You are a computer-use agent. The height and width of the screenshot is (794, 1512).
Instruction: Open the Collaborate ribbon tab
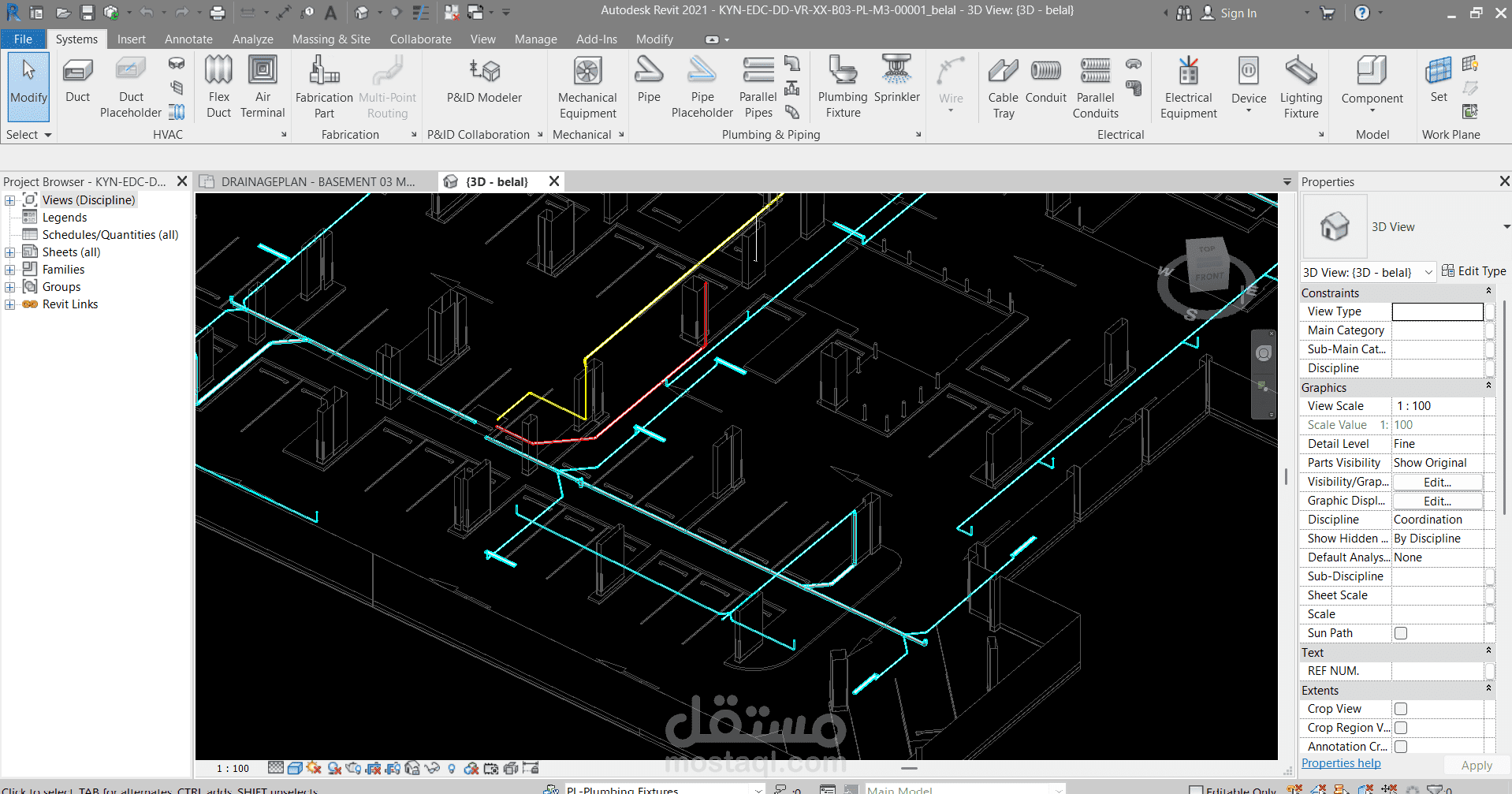(420, 39)
